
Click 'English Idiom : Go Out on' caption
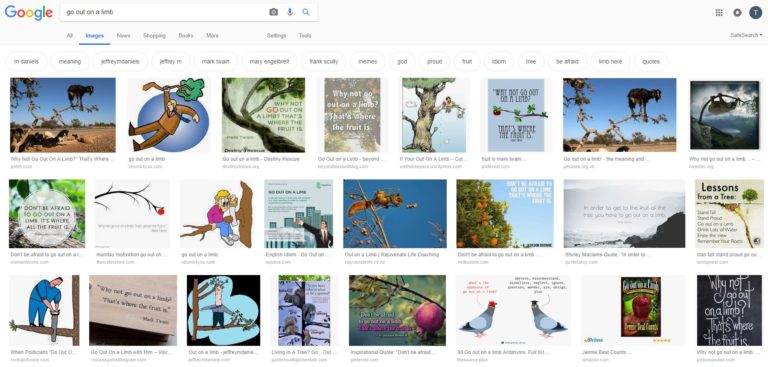point(298,255)
